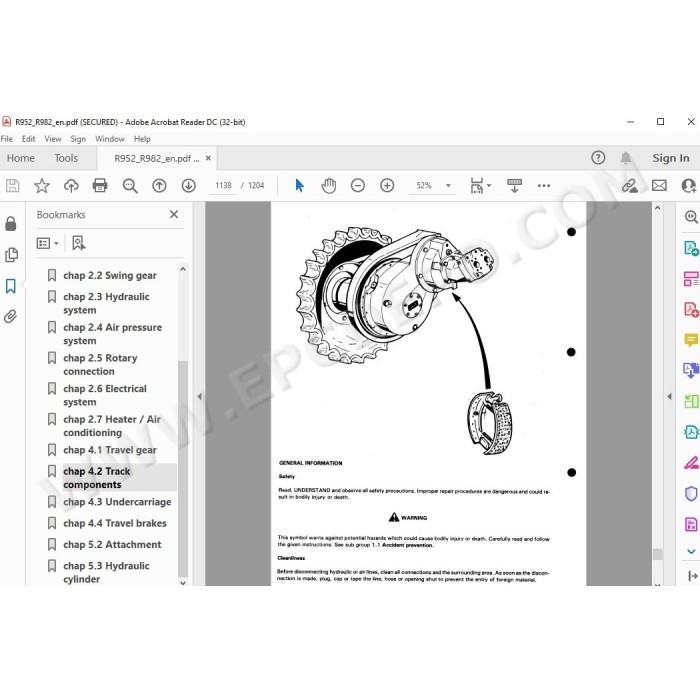Open the Protect shield tool icon
The image size is (700, 700).
tap(691, 493)
